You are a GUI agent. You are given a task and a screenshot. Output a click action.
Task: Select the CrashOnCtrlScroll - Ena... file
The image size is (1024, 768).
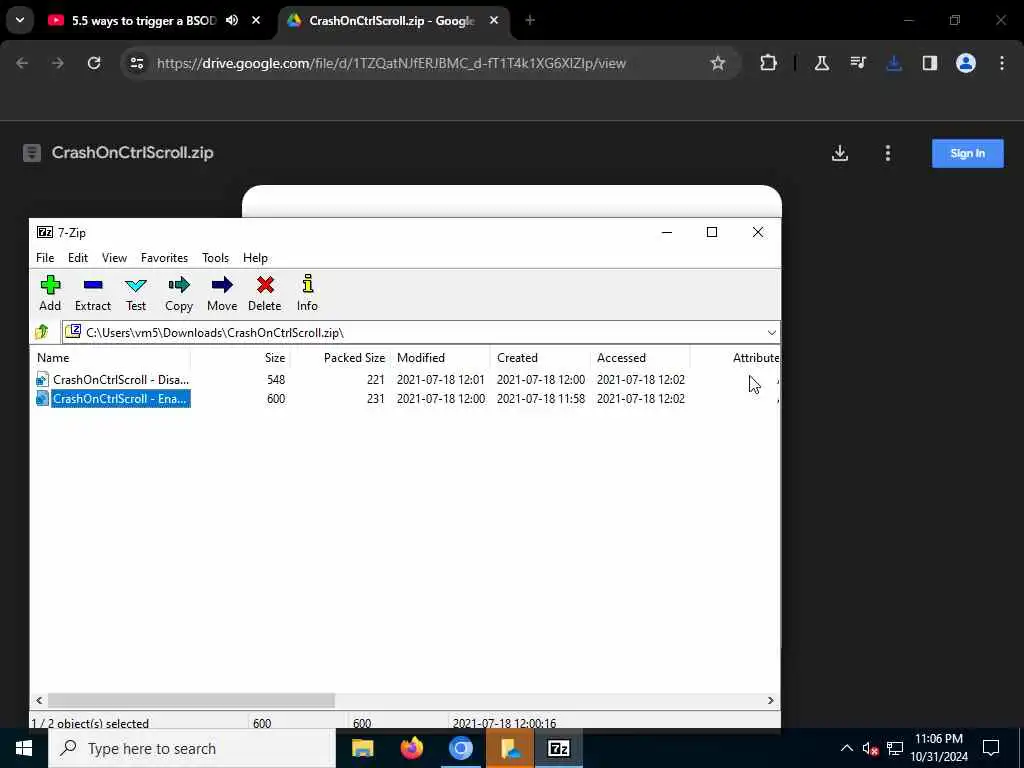pos(121,398)
